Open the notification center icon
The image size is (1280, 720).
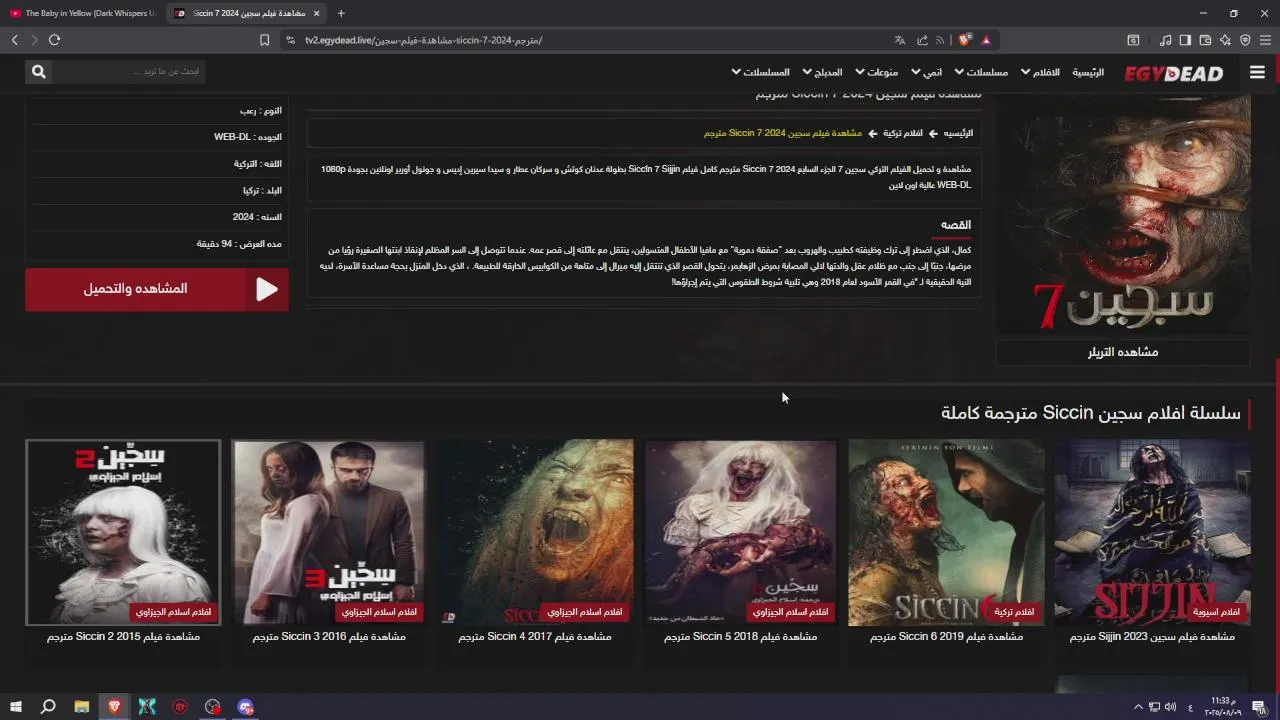click(1258, 707)
